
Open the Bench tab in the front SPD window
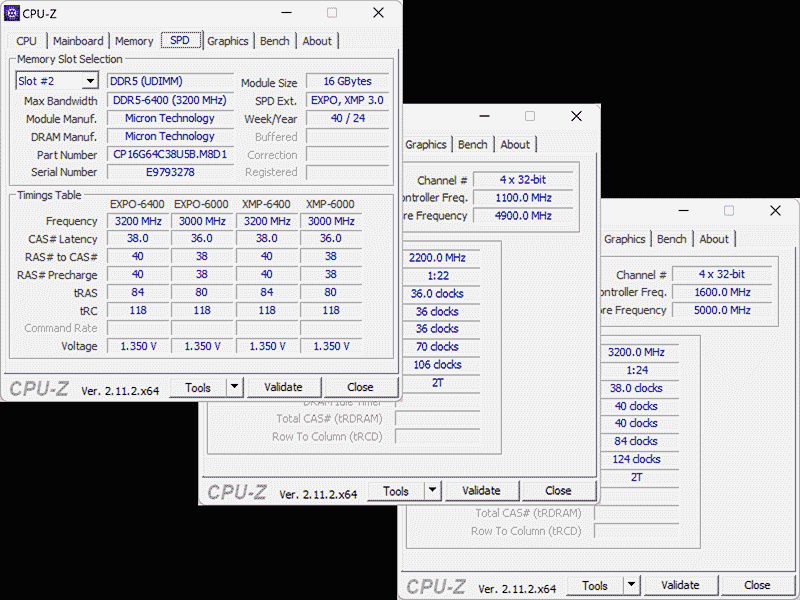click(x=275, y=41)
